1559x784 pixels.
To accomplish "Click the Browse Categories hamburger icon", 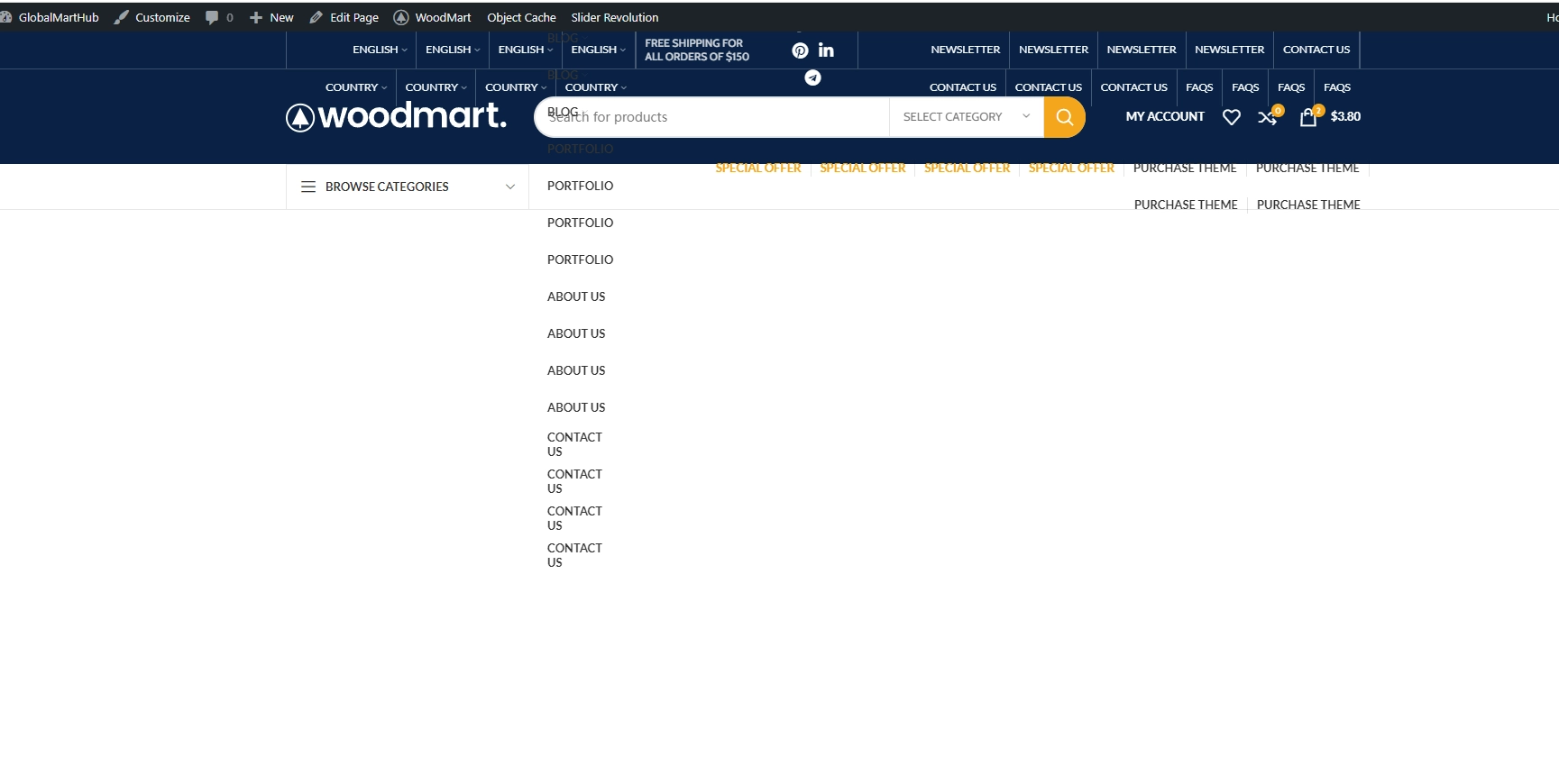I will tap(308, 187).
